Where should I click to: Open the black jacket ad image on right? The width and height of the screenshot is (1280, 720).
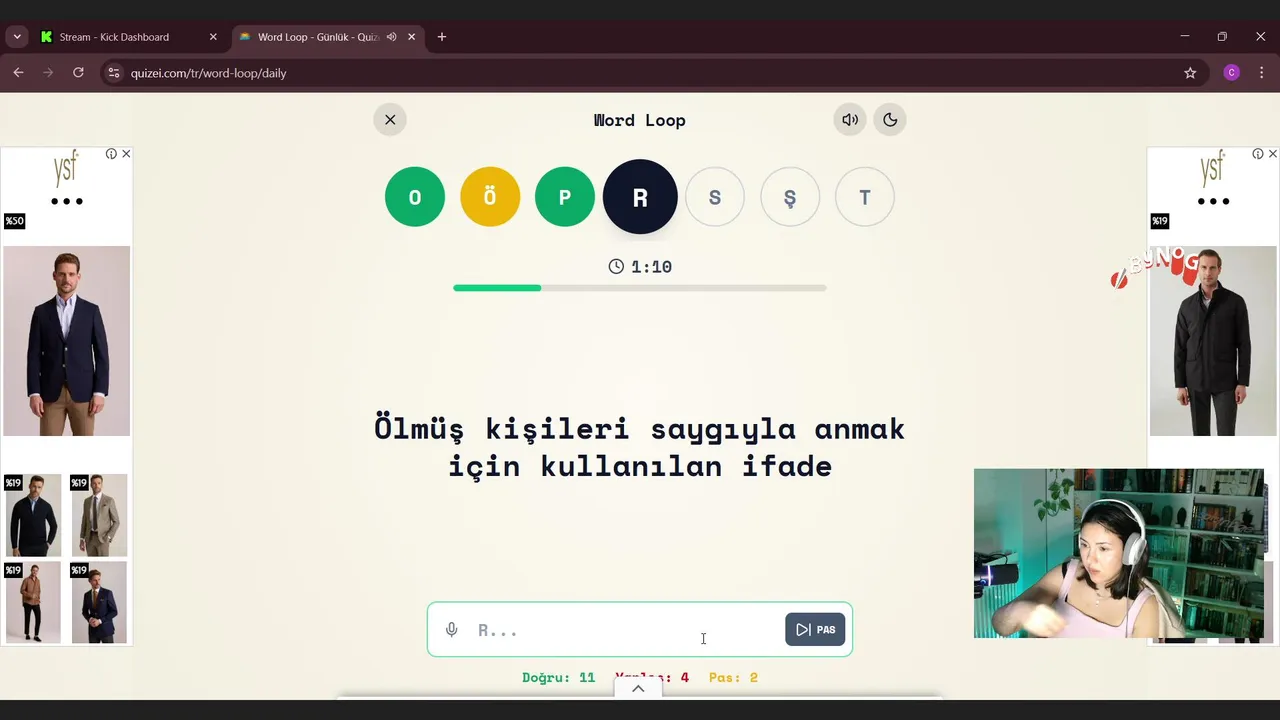pos(1213,341)
